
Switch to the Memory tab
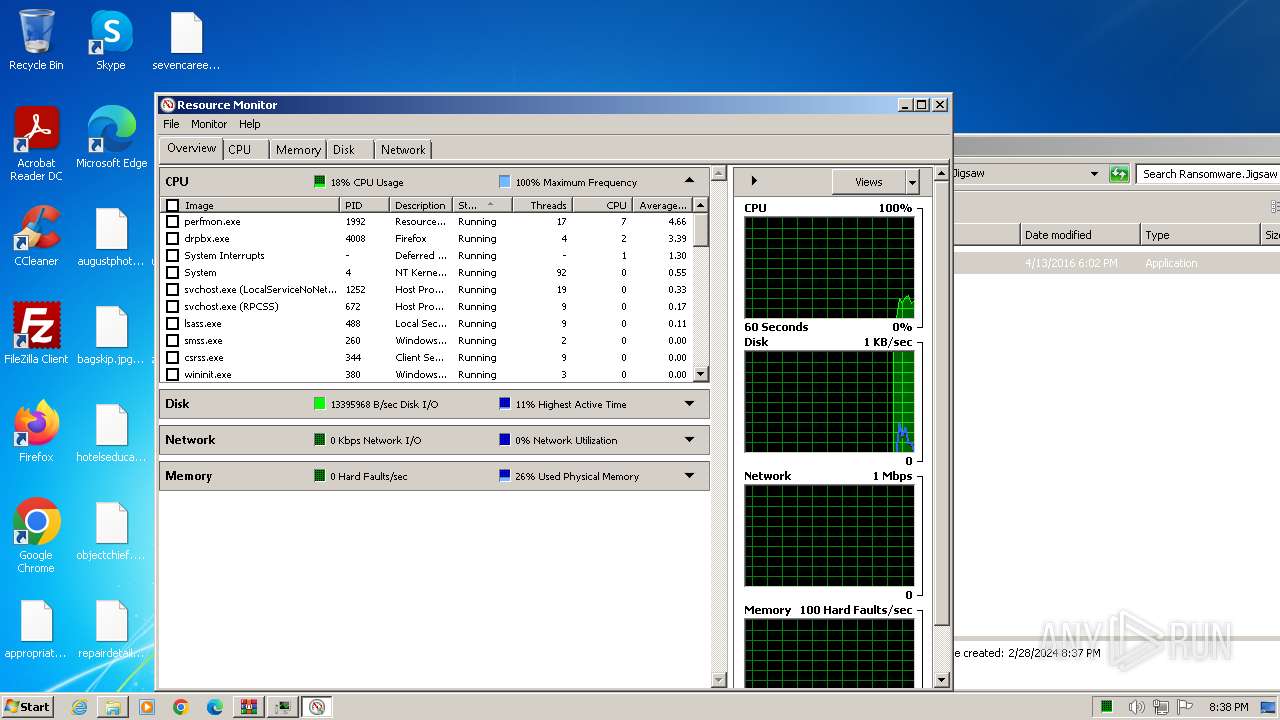pos(298,149)
